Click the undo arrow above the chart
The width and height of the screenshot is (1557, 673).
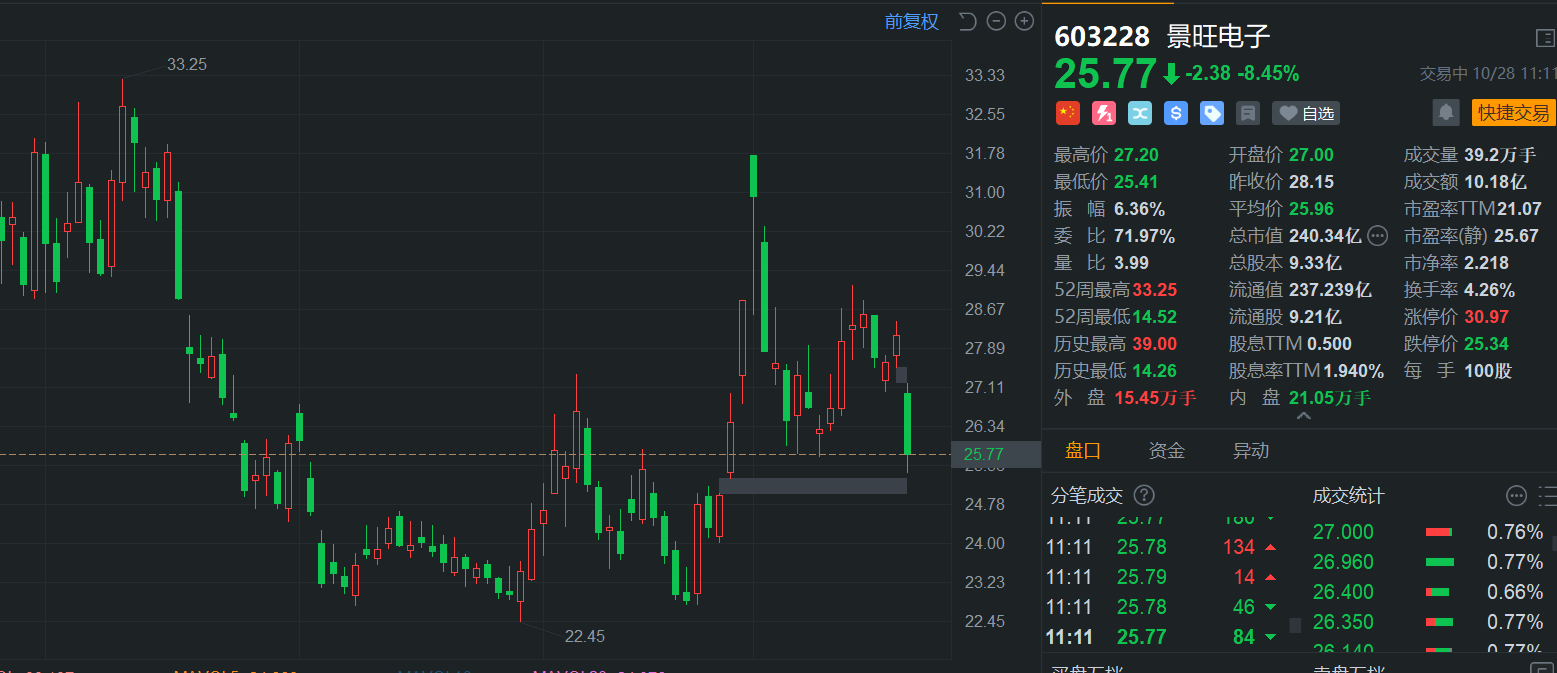(967, 21)
